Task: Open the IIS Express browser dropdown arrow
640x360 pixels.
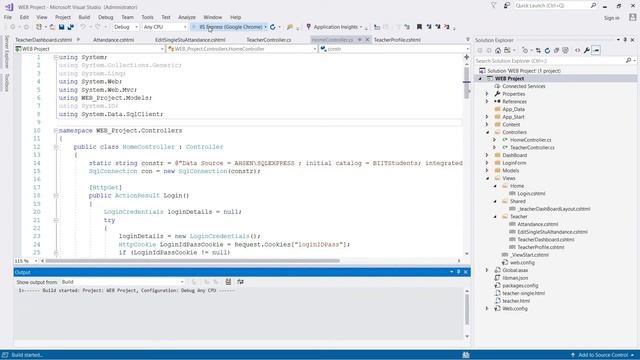Action: pyautogui.click(x=265, y=27)
